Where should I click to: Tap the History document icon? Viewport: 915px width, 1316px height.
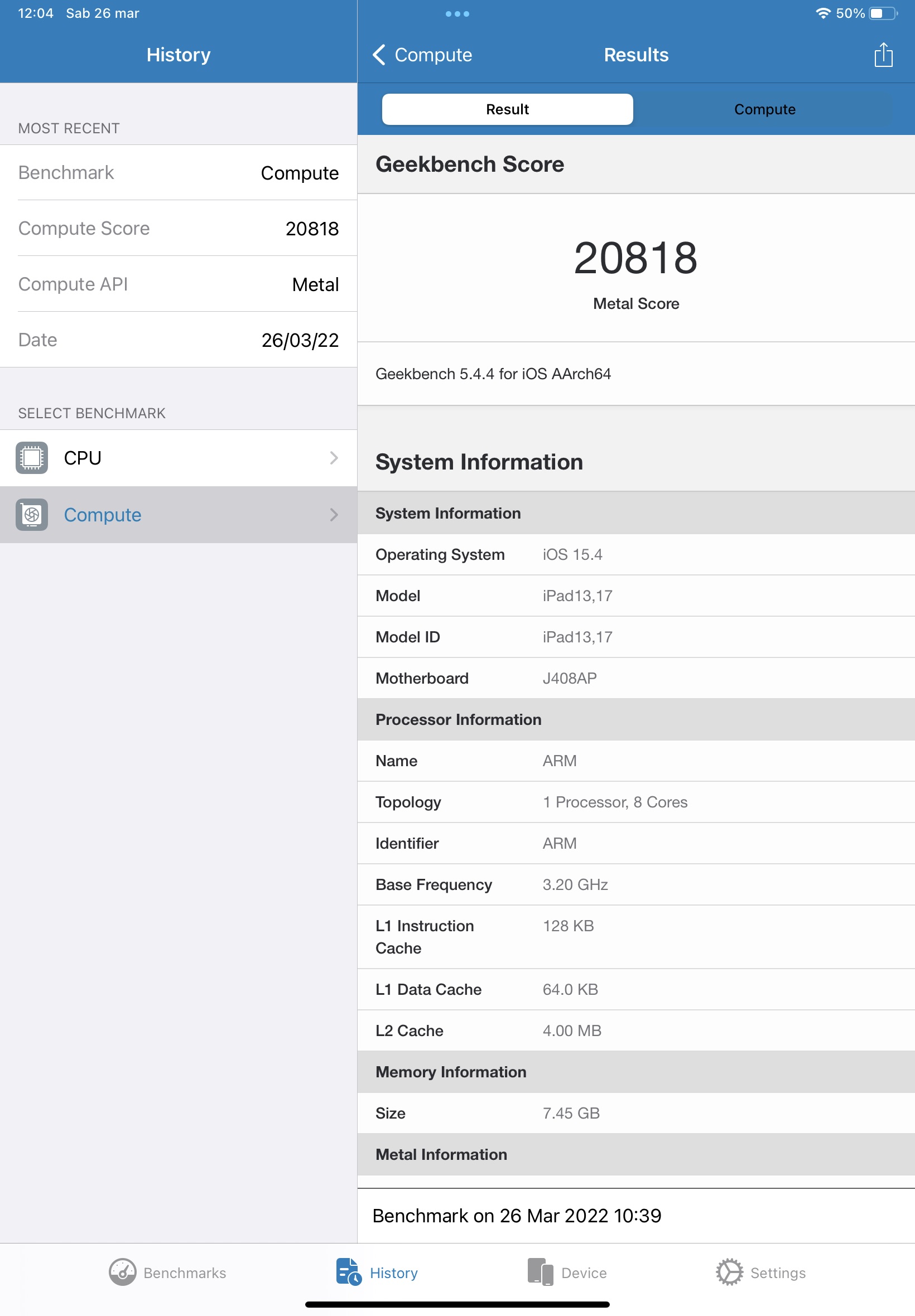(x=348, y=1272)
